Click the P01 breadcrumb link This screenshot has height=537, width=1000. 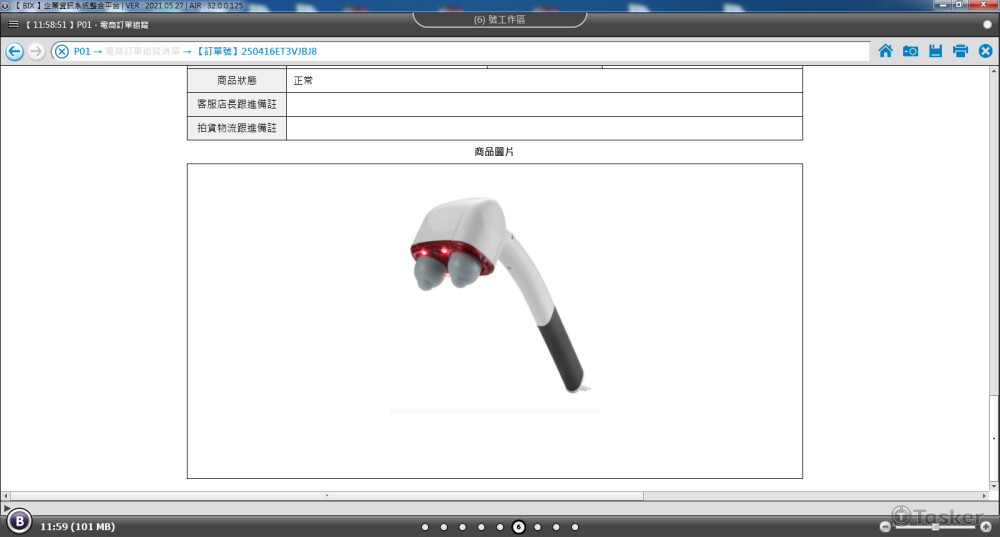[81, 51]
